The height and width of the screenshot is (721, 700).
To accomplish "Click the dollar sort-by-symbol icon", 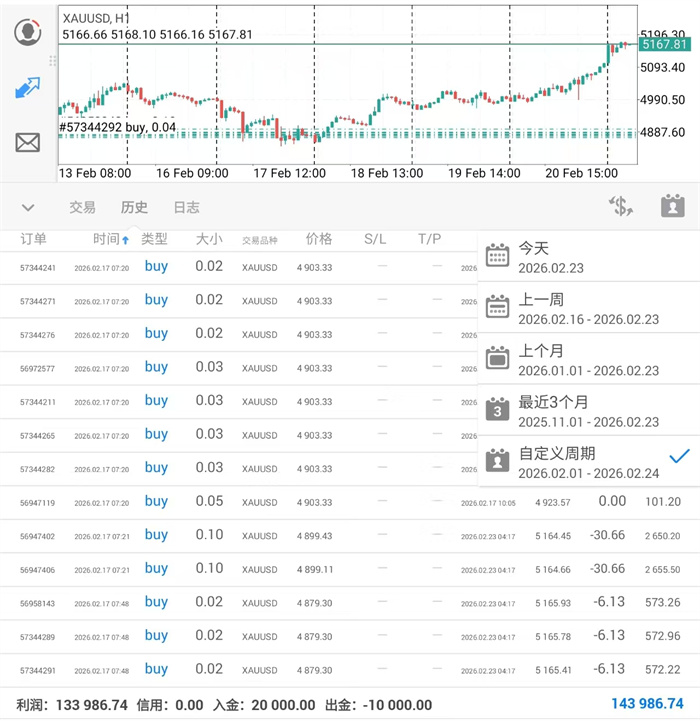I will (x=621, y=207).
